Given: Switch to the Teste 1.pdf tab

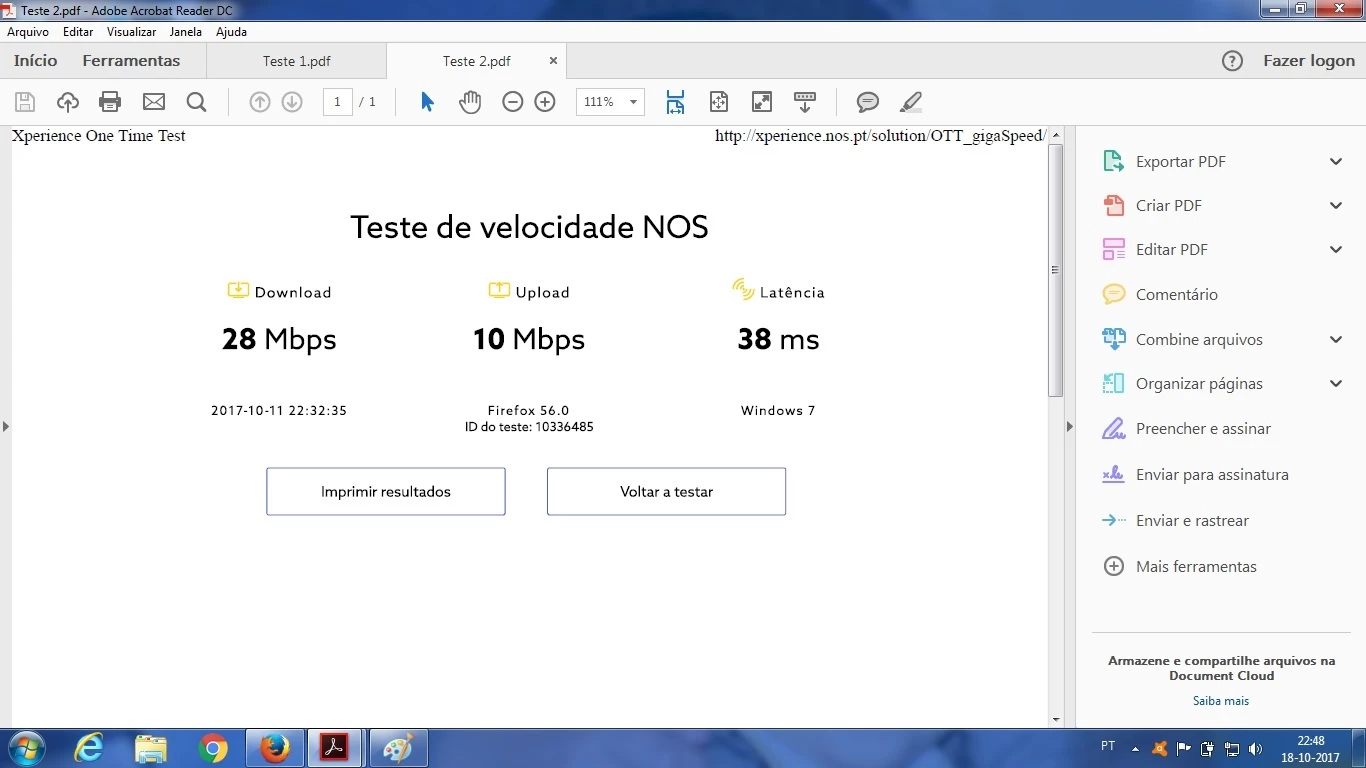Looking at the screenshot, I should click(296, 61).
